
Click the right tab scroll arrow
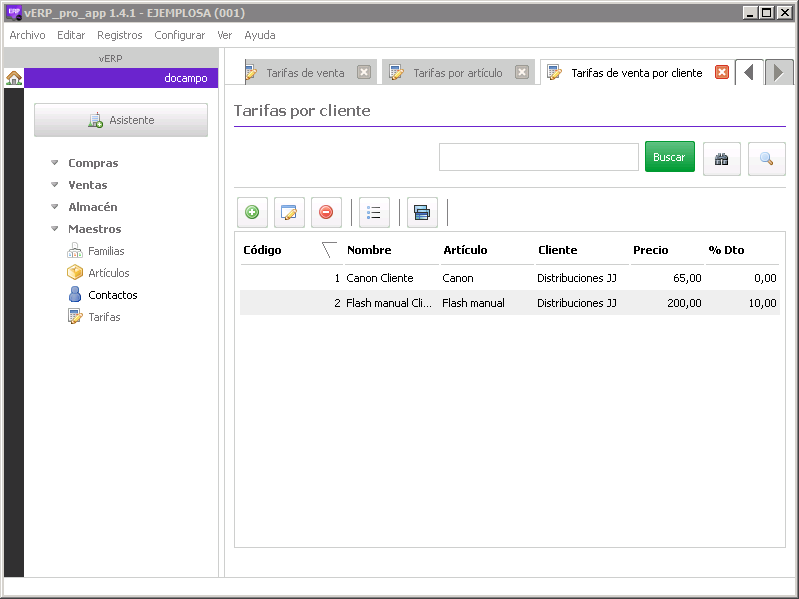(x=779, y=72)
